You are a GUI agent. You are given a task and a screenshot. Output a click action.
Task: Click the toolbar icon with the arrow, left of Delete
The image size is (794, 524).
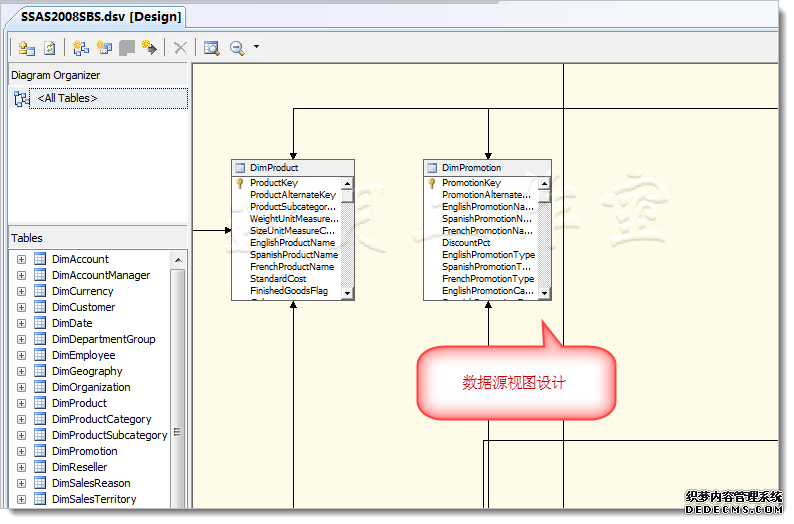tap(150, 47)
